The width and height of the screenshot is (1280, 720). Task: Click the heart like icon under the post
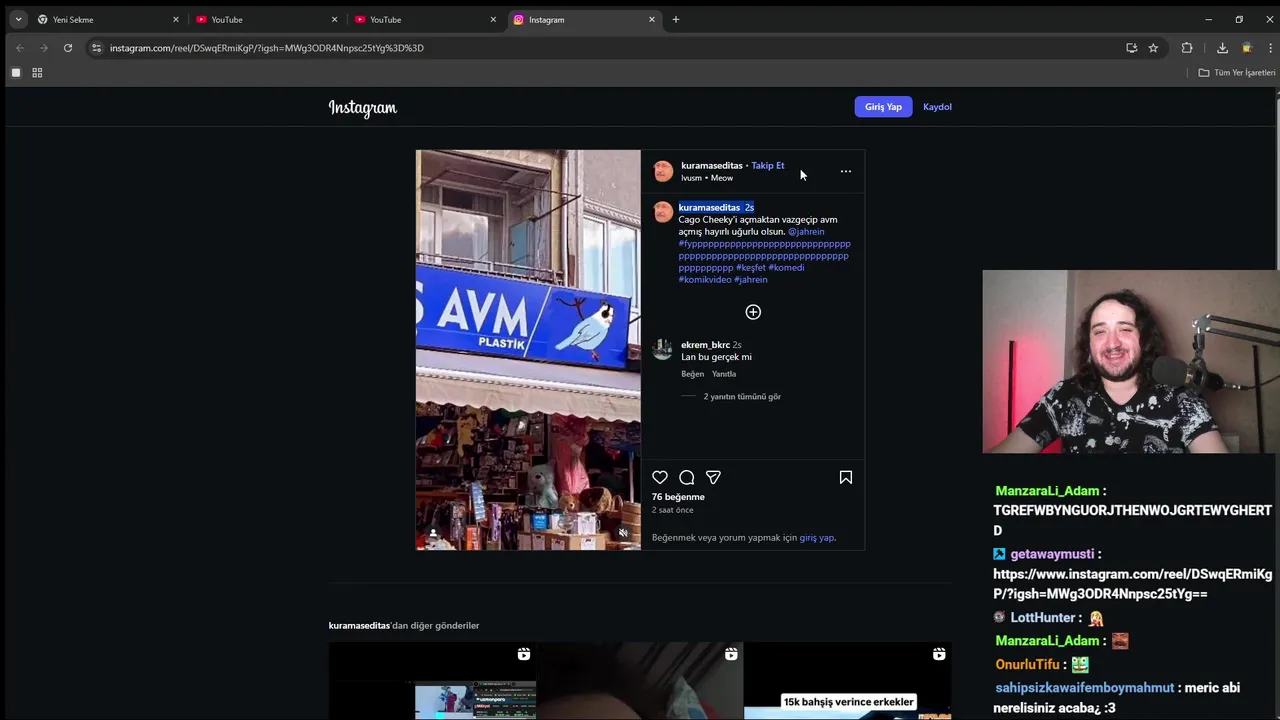tap(660, 478)
